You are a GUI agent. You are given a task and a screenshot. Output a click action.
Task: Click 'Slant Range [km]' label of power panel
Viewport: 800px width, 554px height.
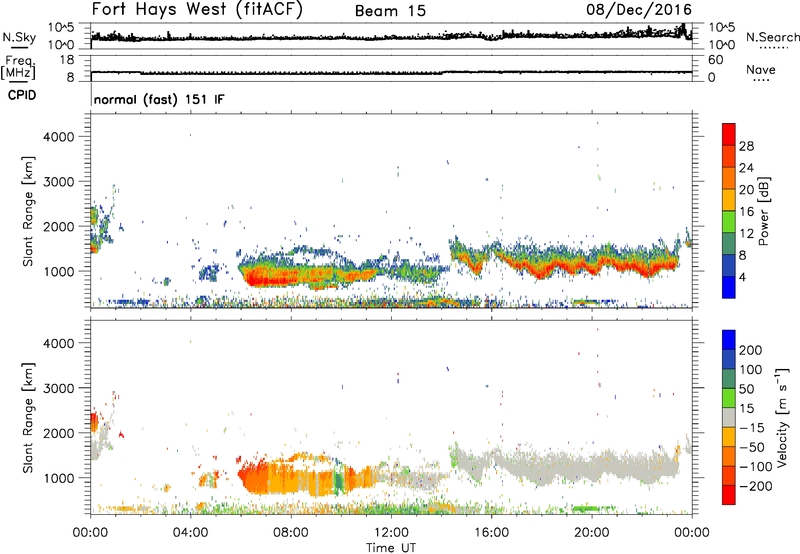28,211
